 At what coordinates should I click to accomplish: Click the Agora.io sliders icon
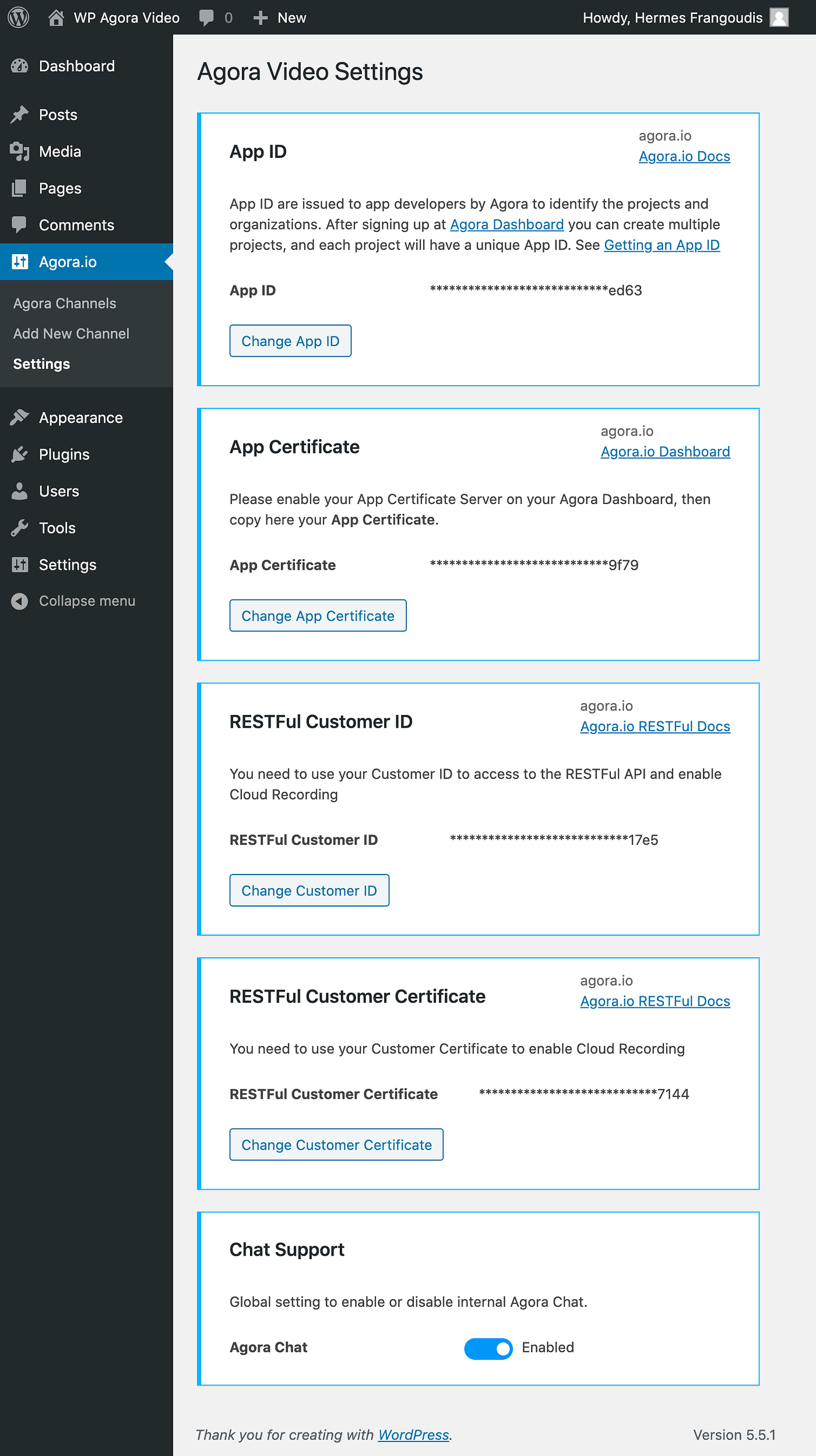[20, 262]
